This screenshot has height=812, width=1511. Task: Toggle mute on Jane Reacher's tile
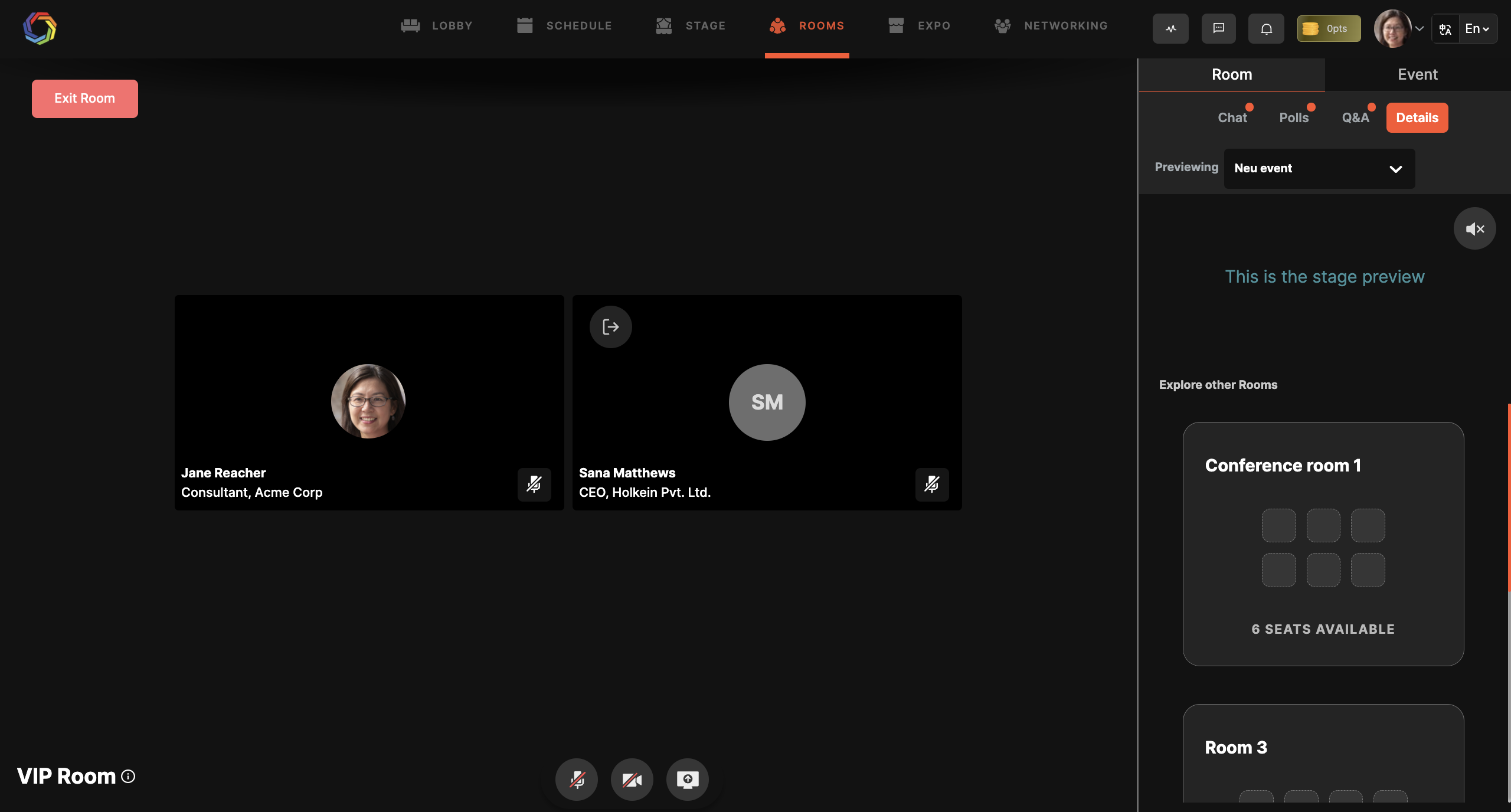pyautogui.click(x=534, y=484)
